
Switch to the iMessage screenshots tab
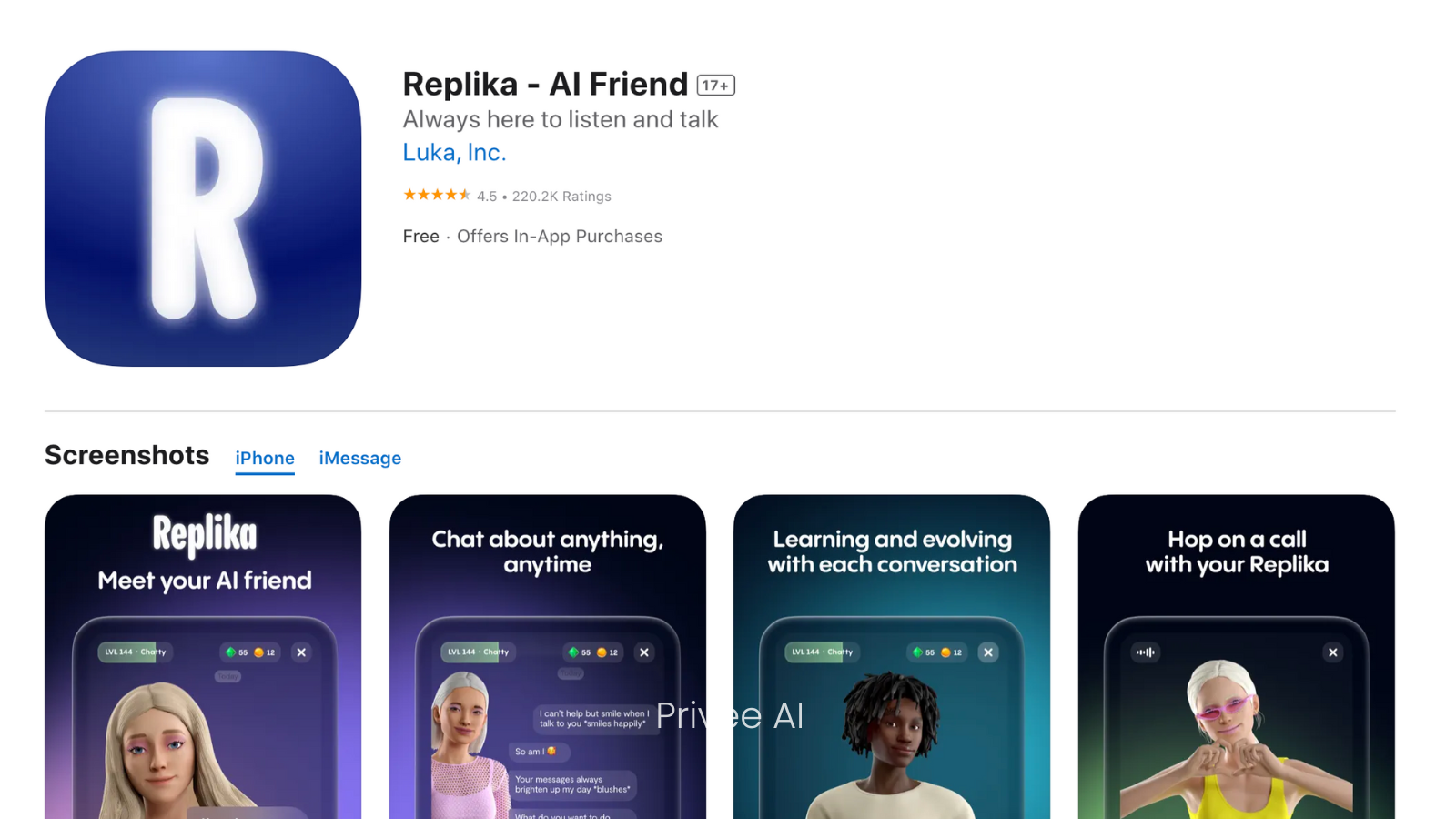pos(359,458)
